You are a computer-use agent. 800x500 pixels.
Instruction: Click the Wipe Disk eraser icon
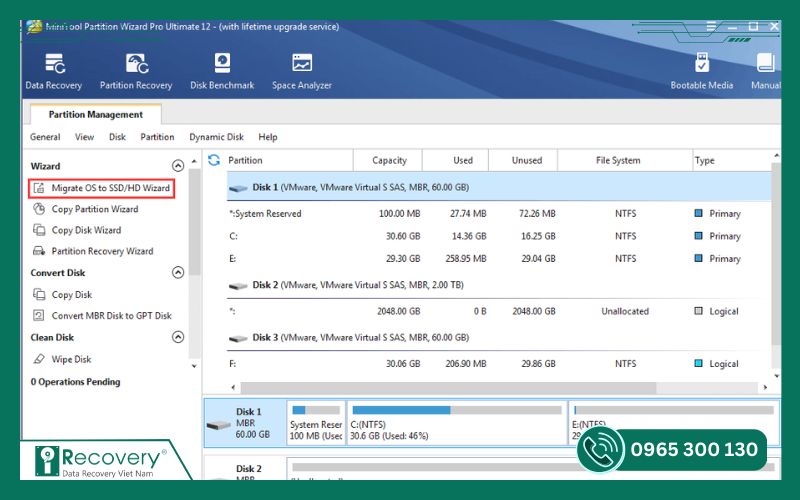(39, 359)
